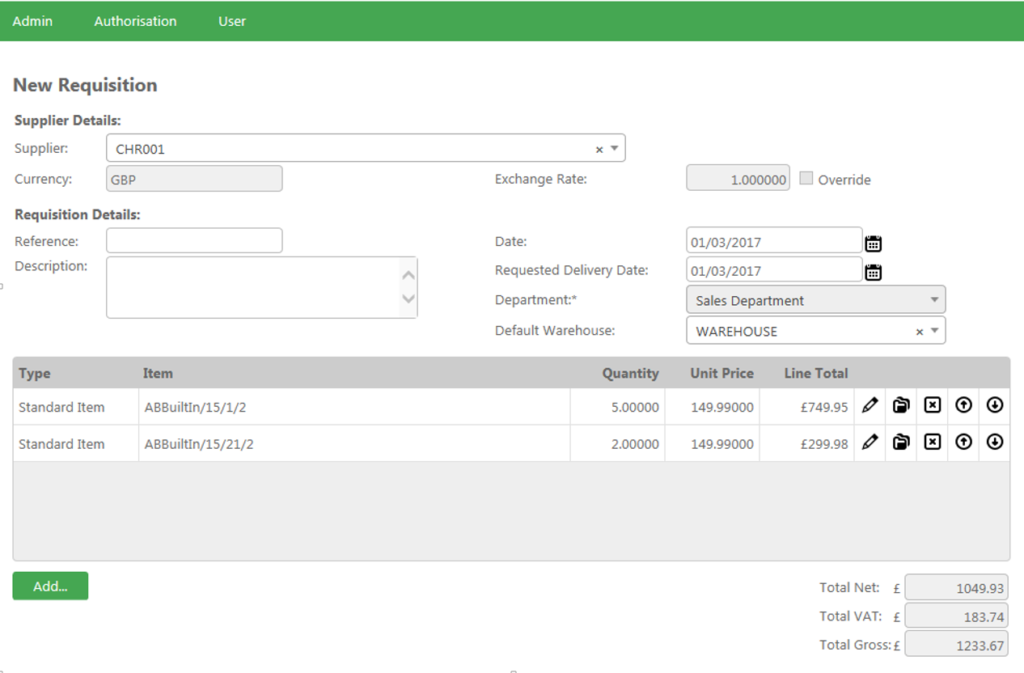
Task: Click the Line Total column header
Action: point(816,373)
